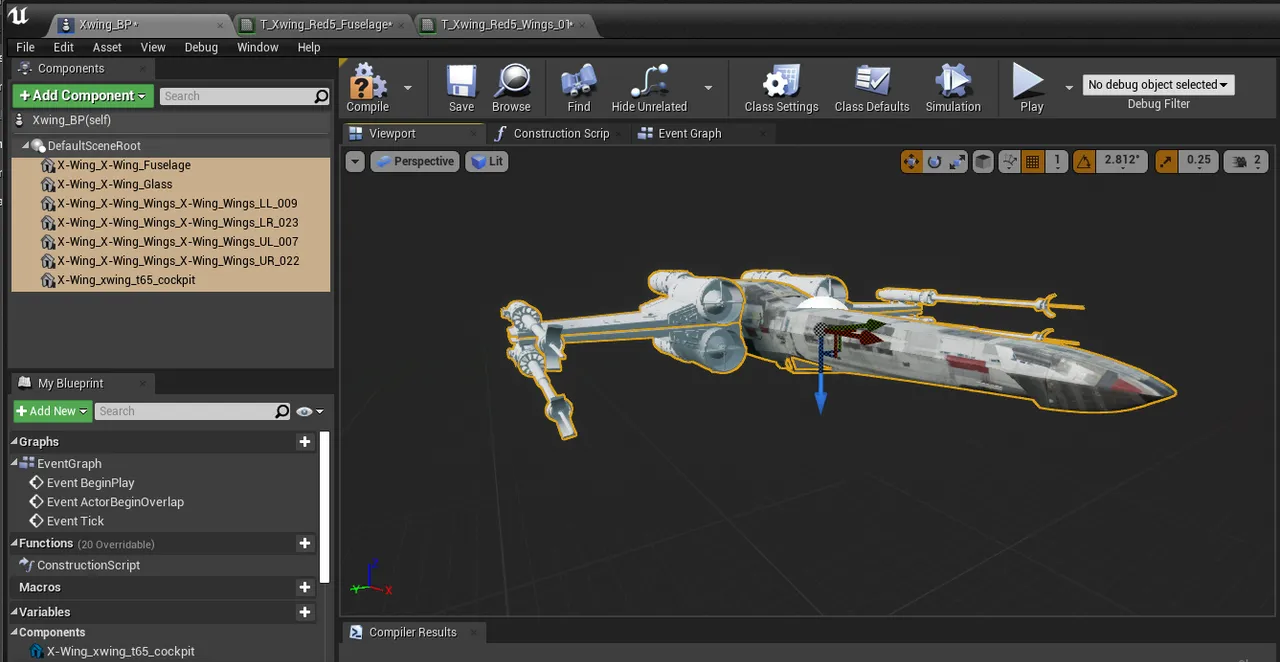1280x662 pixels.
Task: Change the 0.25 scale snap value
Action: pos(1198,160)
